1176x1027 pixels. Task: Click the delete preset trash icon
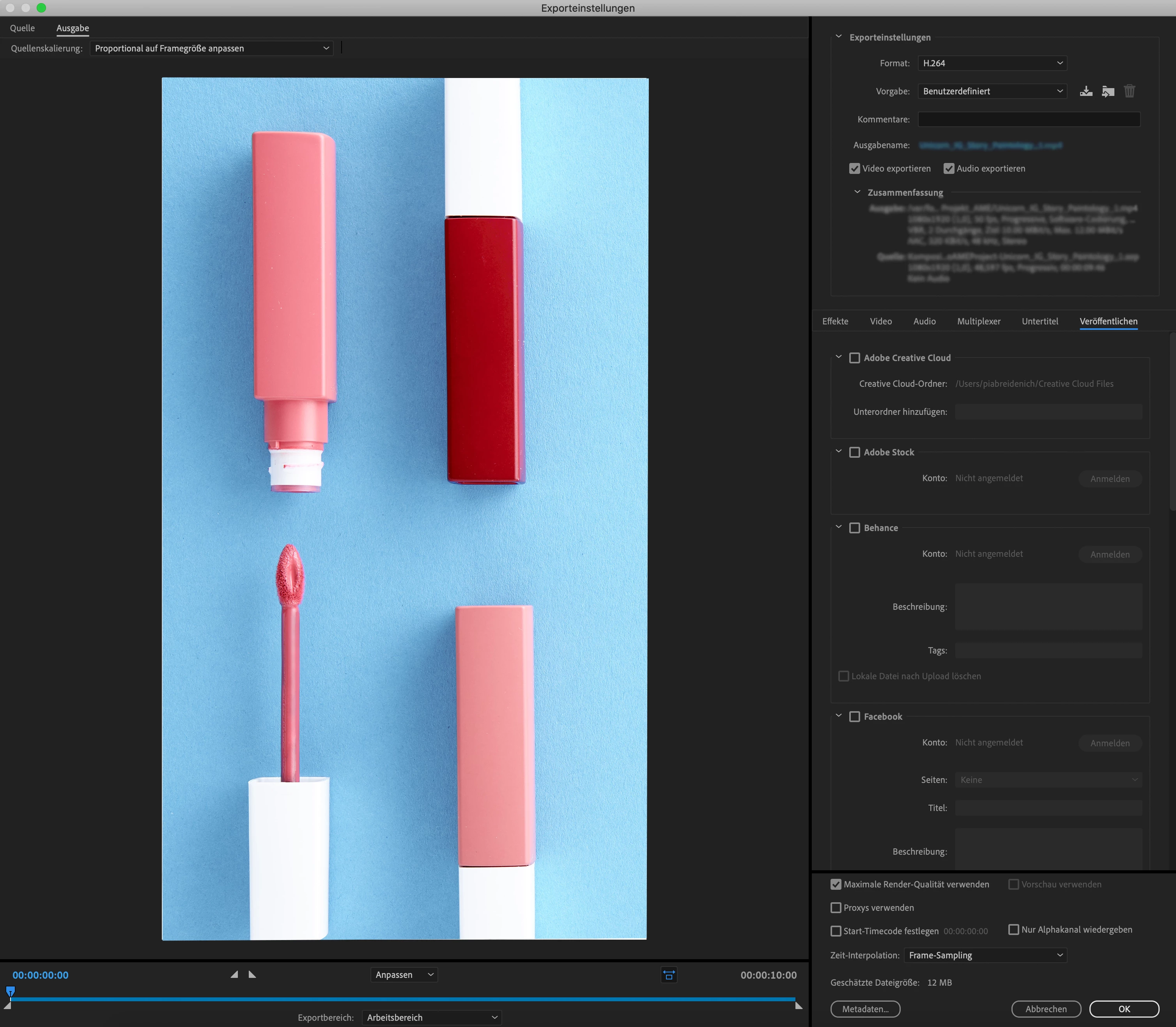[1129, 91]
